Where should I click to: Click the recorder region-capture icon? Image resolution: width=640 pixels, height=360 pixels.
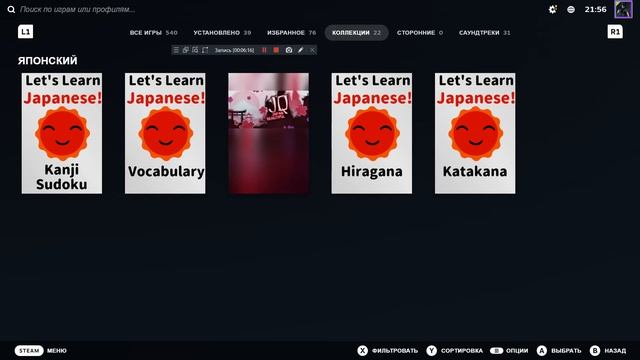point(195,50)
